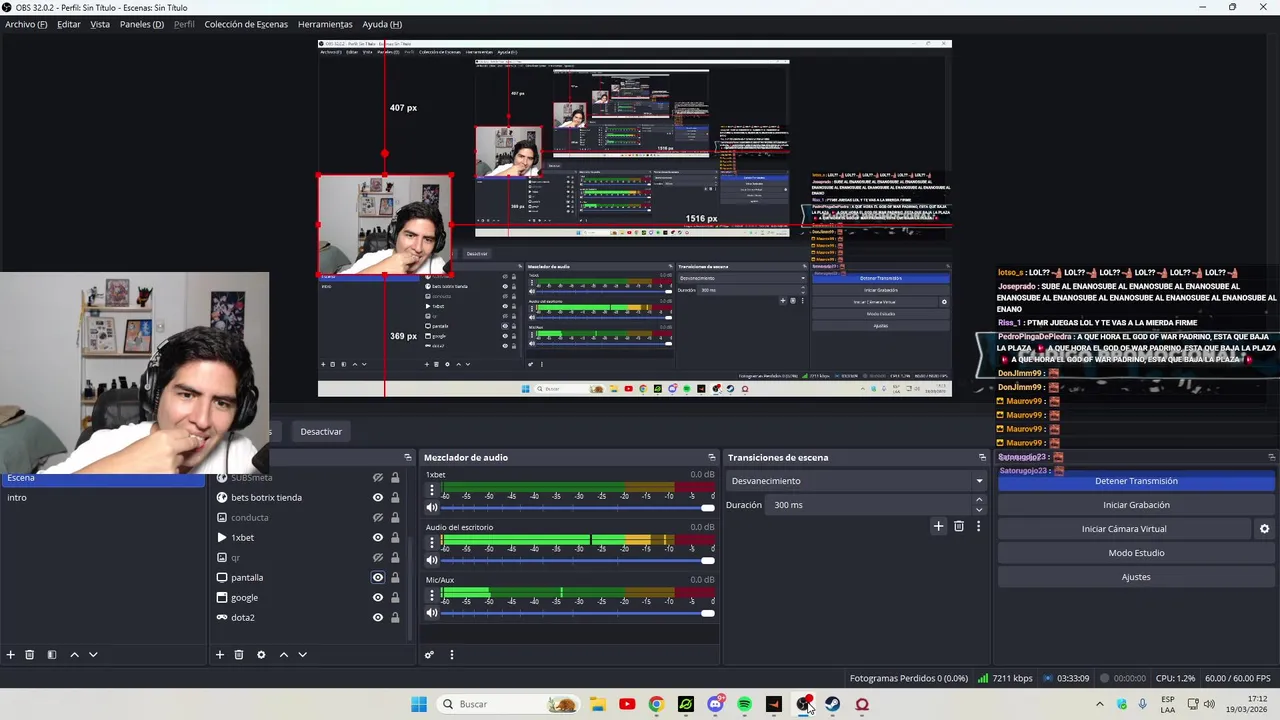Move source up arrow in Sources panel
The image size is (1280, 720).
tap(284, 655)
